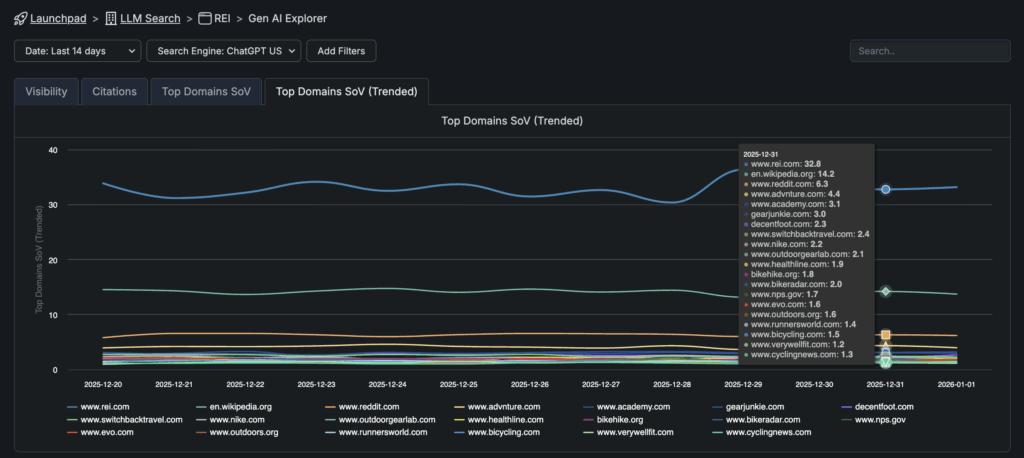Image resolution: width=1024 pixels, height=458 pixels.
Task: Switch to the Visibility tab
Action: pyautogui.click(x=46, y=92)
